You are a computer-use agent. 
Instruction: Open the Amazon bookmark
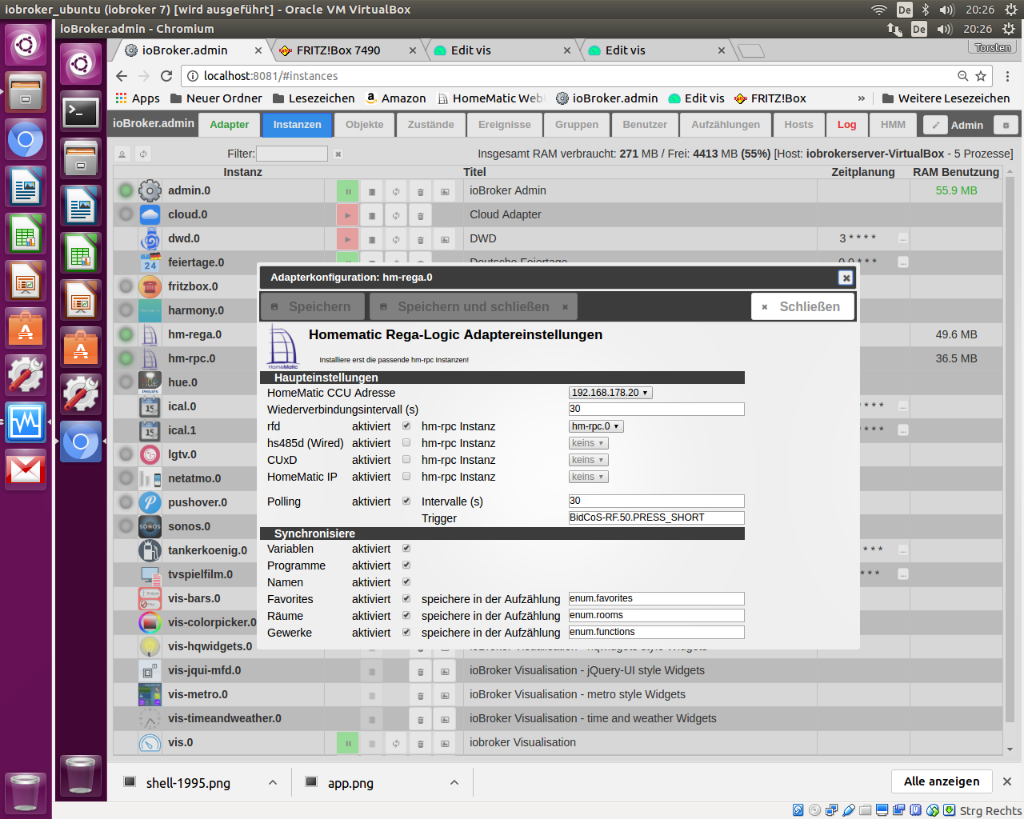tap(396, 99)
